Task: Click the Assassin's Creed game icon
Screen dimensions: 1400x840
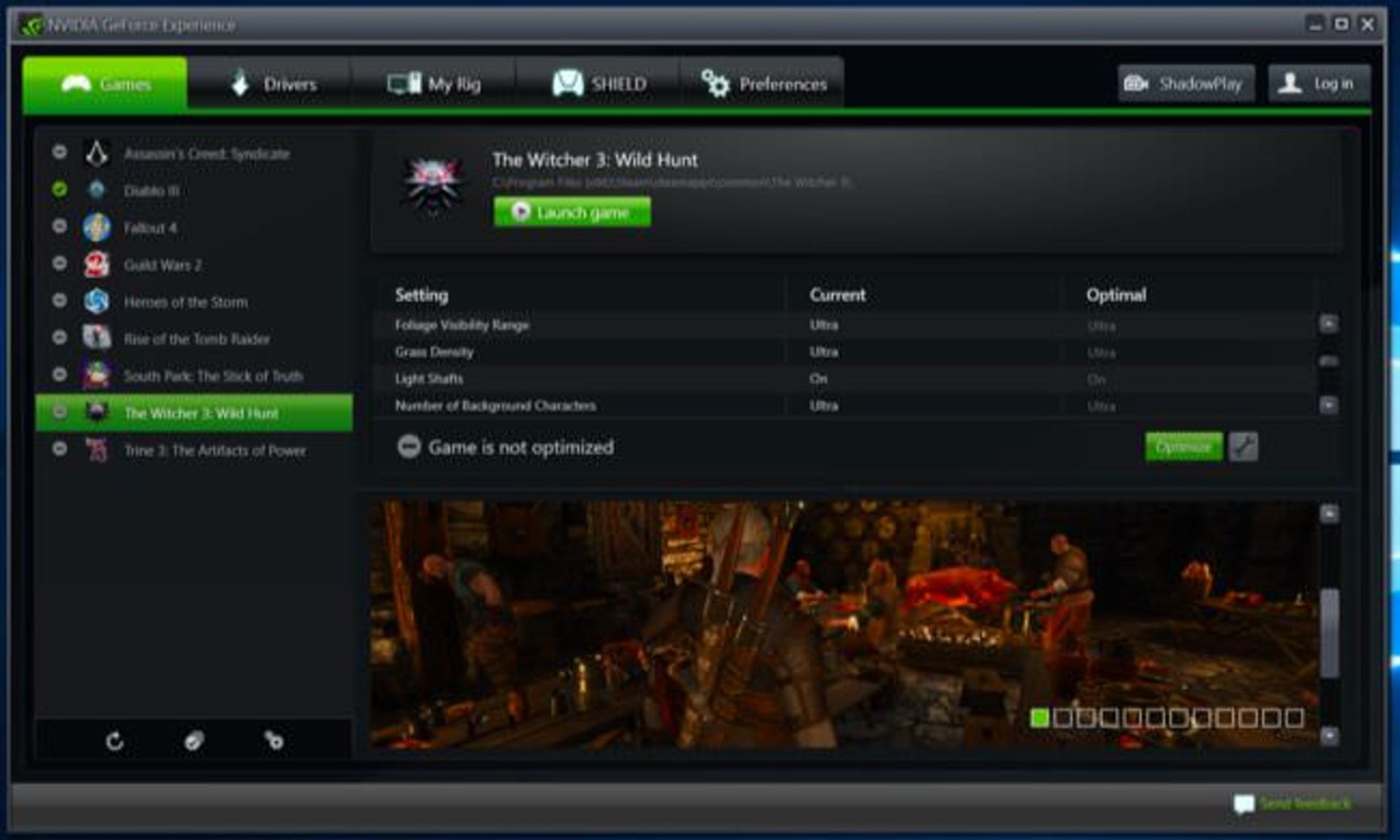Action: 96,153
